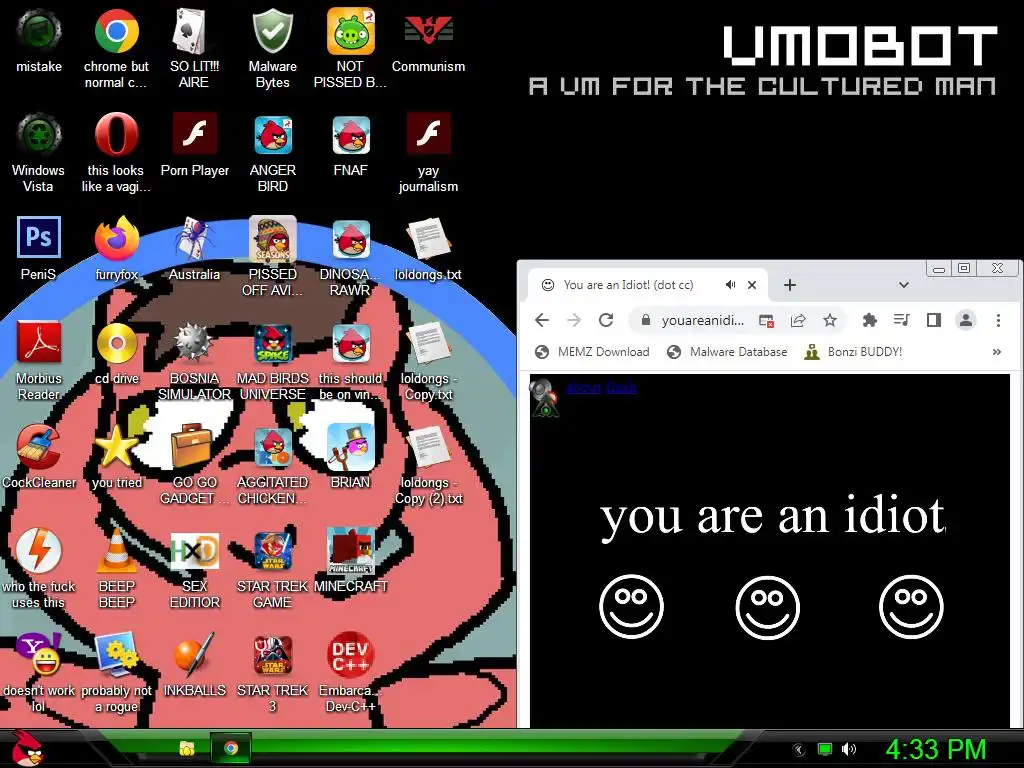The height and width of the screenshot is (768, 1024).
Task: Open the 'probably not a rogue' icon
Action: pos(116,655)
